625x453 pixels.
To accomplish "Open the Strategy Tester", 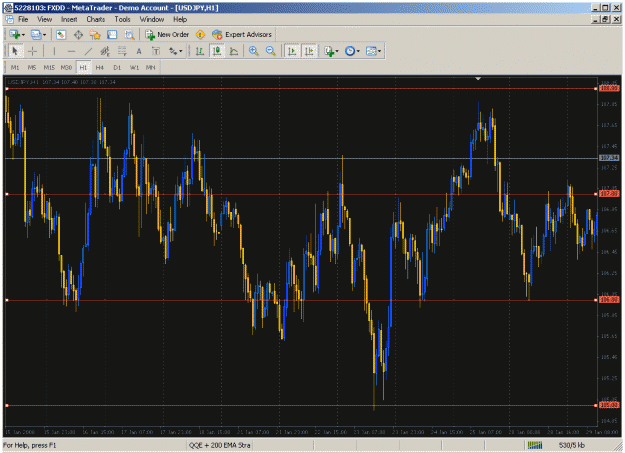I will (x=129, y=35).
